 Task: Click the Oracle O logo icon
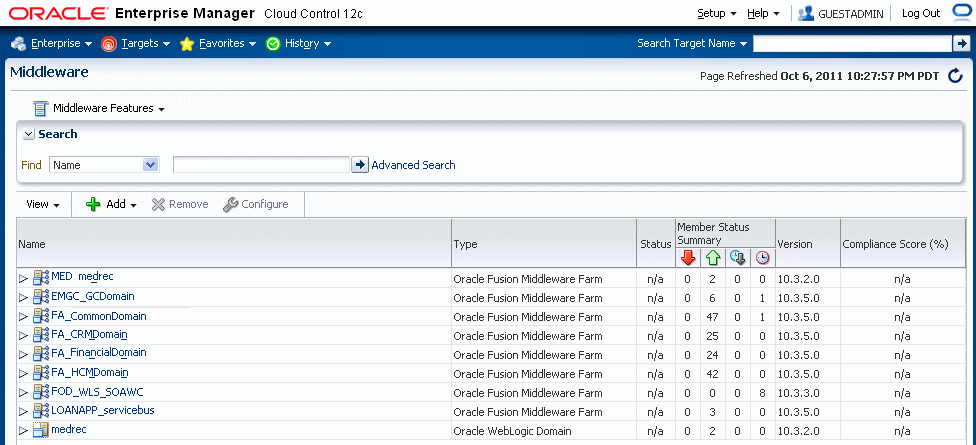point(963,12)
